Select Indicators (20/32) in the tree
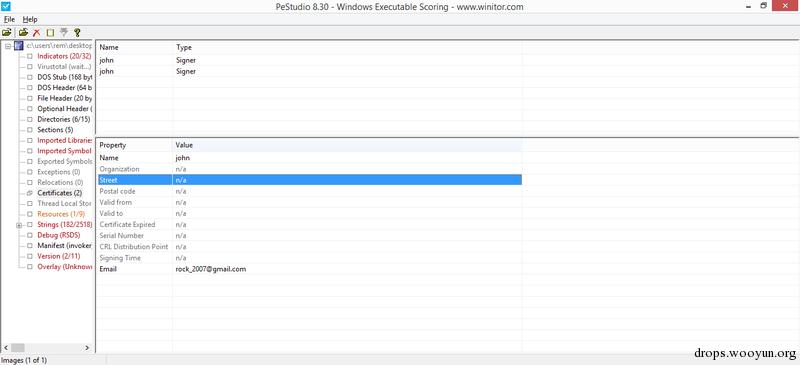Viewport: 800px width, 365px height. [64, 56]
